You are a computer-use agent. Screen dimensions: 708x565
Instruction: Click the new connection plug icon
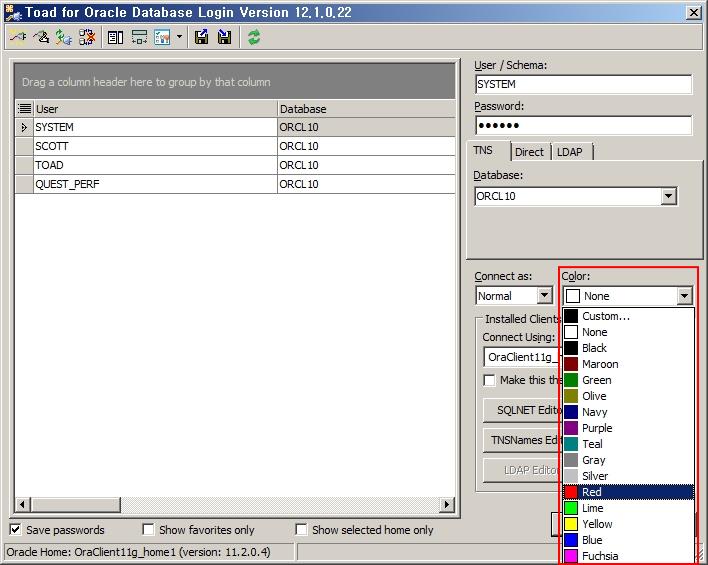click(17, 37)
